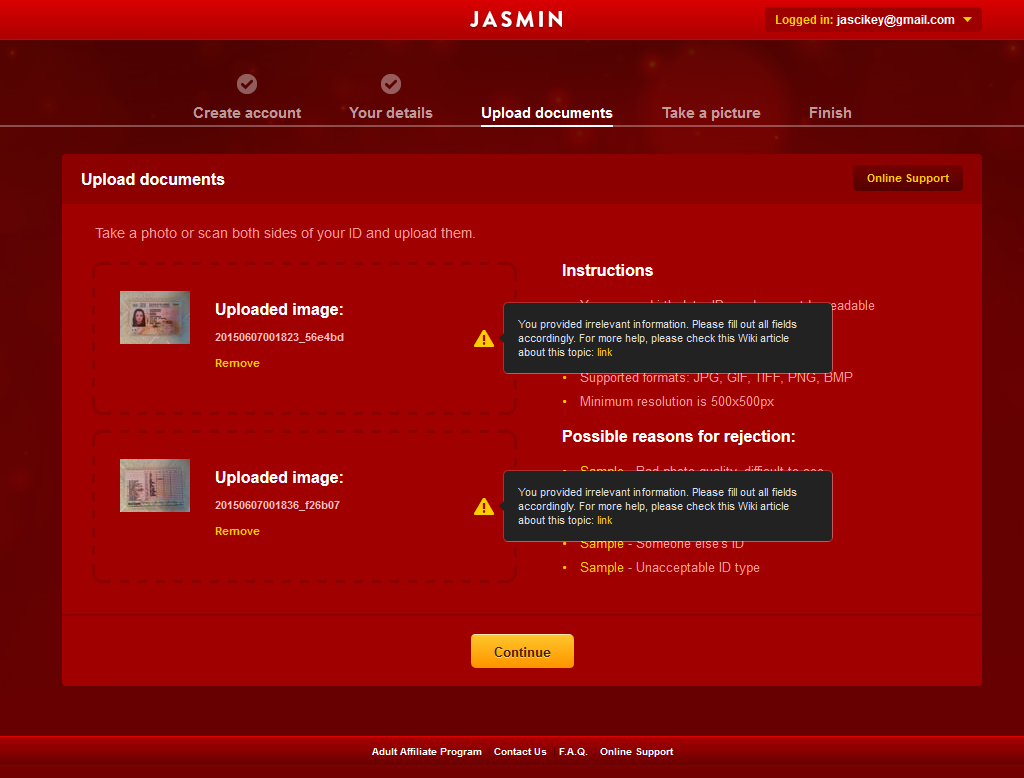
Task: Open the wiki link in first warning tooltip
Action: 605,353
